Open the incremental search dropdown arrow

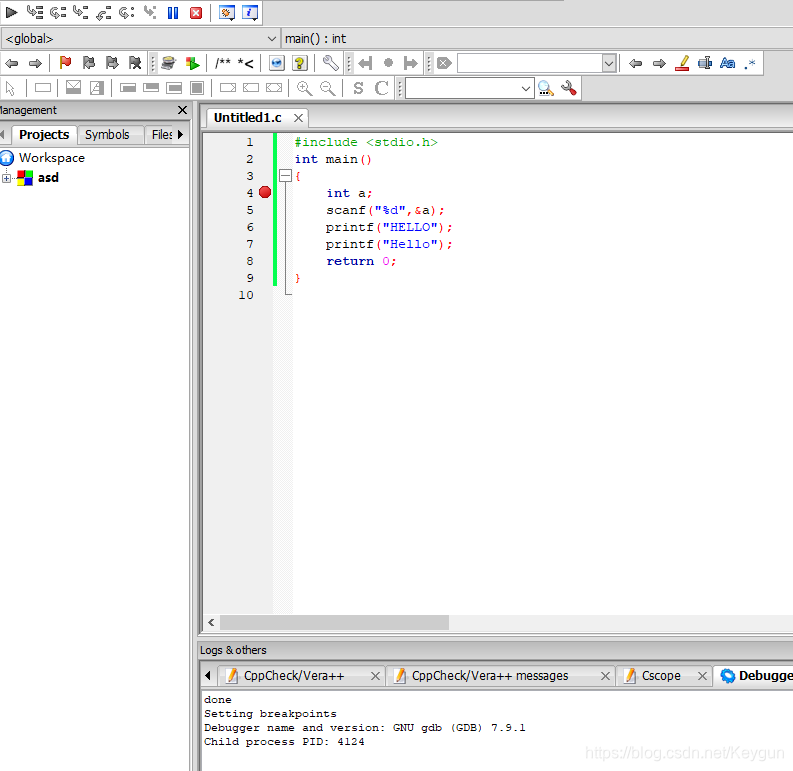(609, 64)
